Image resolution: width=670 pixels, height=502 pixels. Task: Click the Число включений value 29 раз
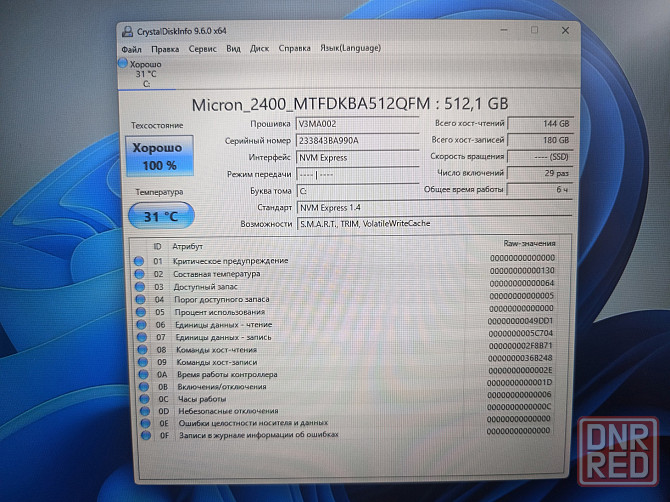coord(540,173)
